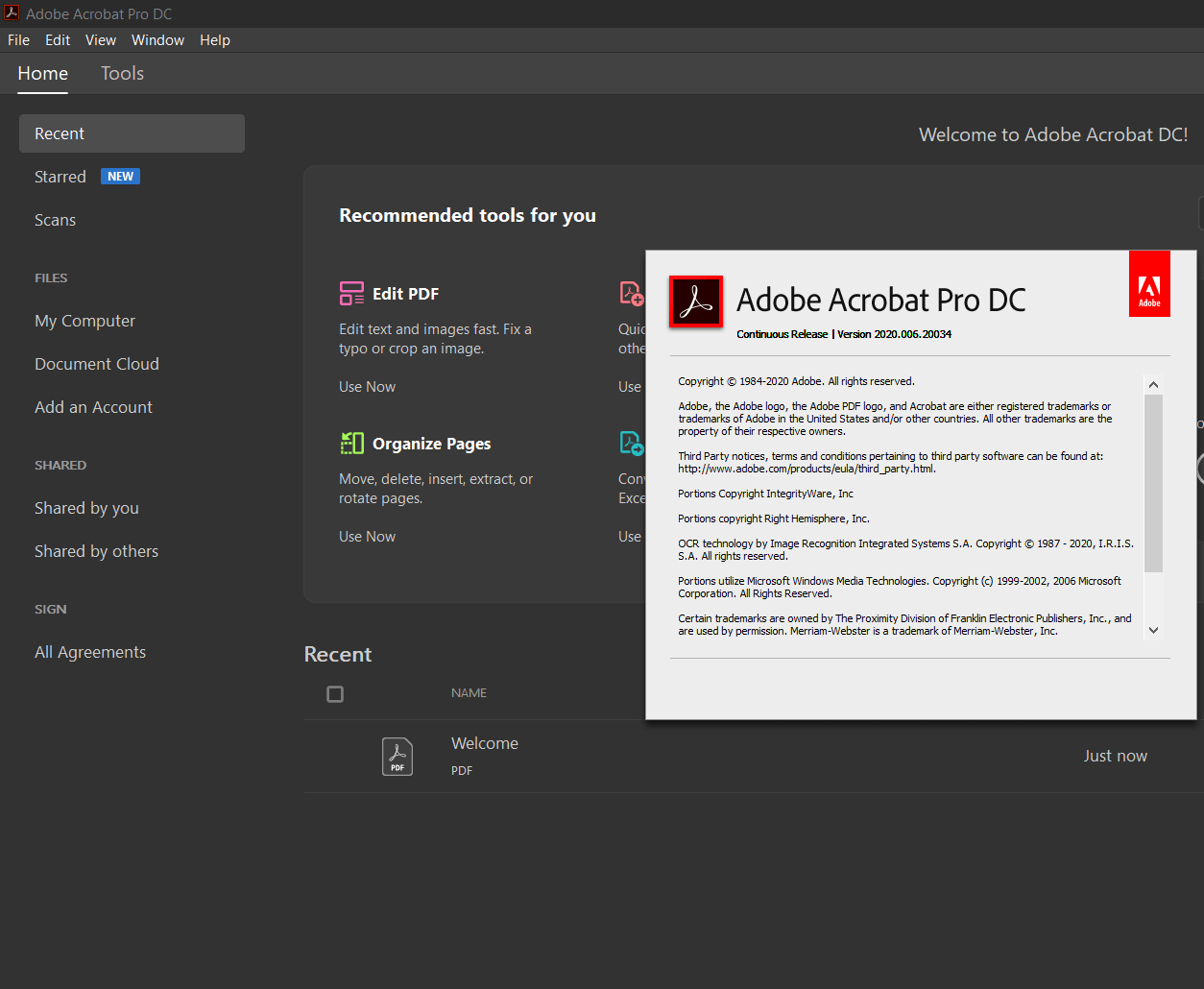This screenshot has height=989, width=1204.
Task: Open the File menu
Action: [x=18, y=39]
